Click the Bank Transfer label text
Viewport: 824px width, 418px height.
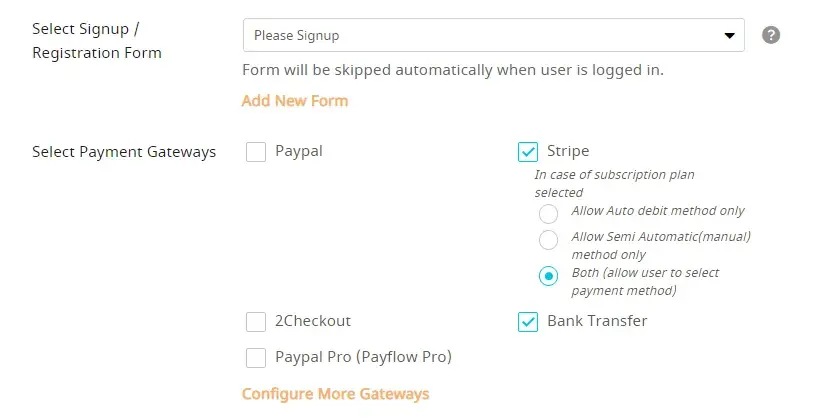pyautogui.click(x=597, y=321)
